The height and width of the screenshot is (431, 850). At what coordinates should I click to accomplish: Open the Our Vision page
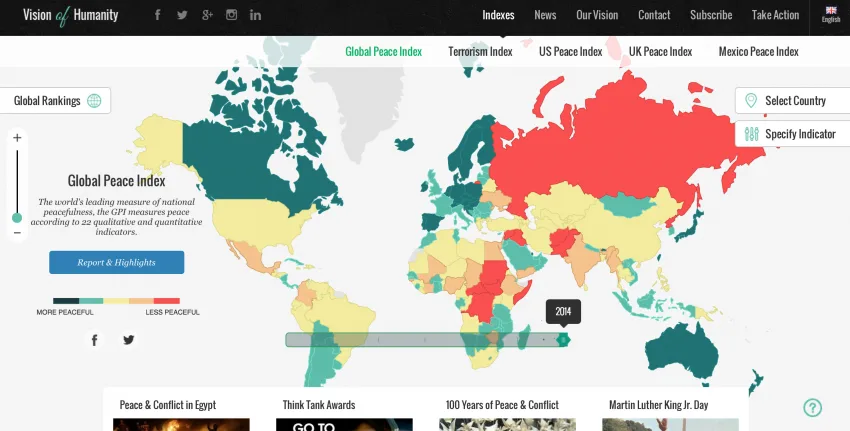(597, 15)
